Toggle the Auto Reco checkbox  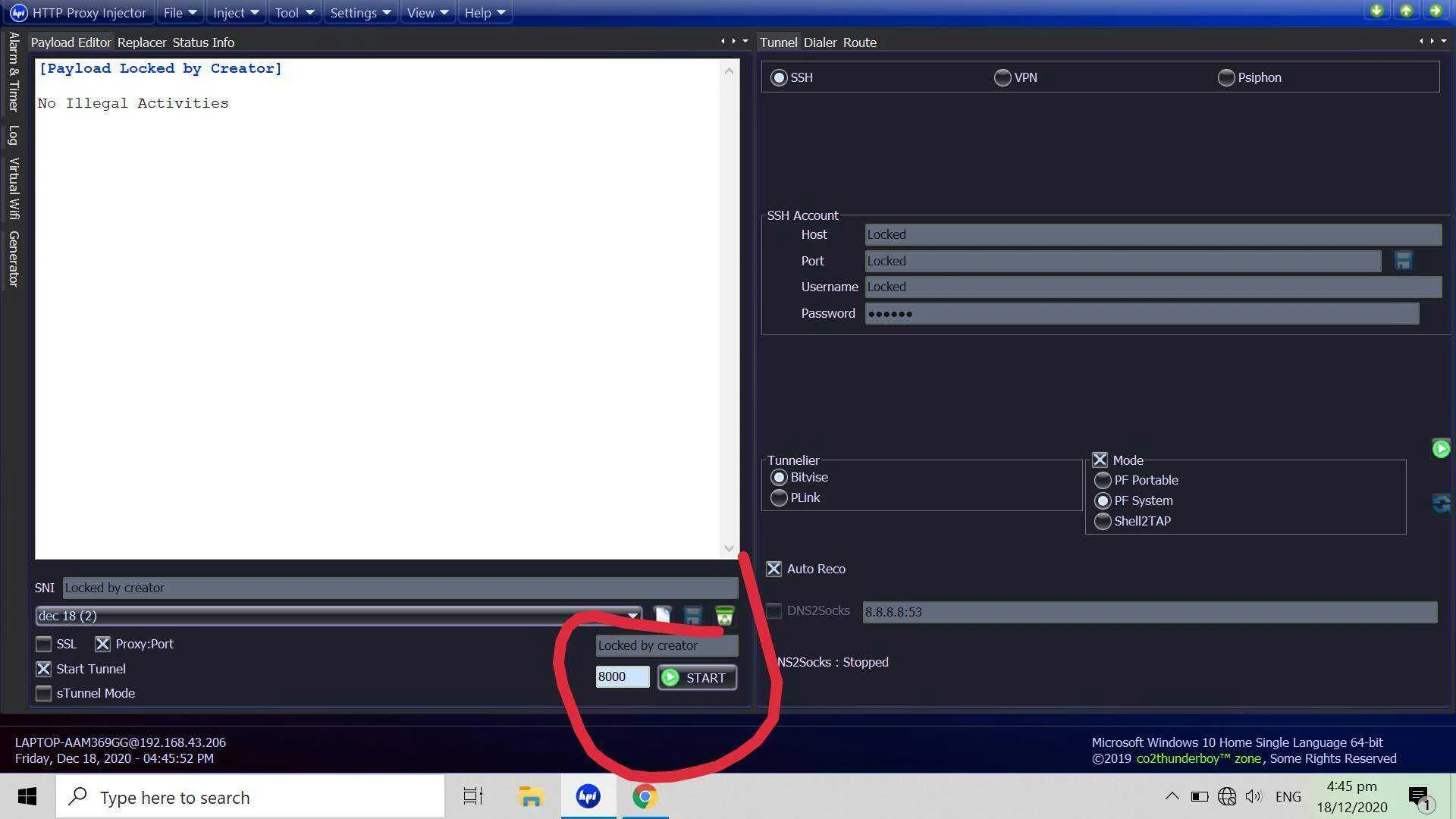point(773,569)
